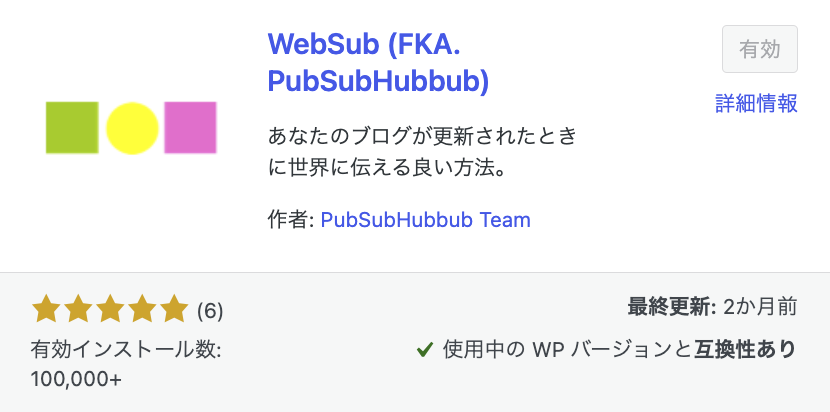830x412 pixels.
Task: Select the first rating star
Action: pos(47,310)
